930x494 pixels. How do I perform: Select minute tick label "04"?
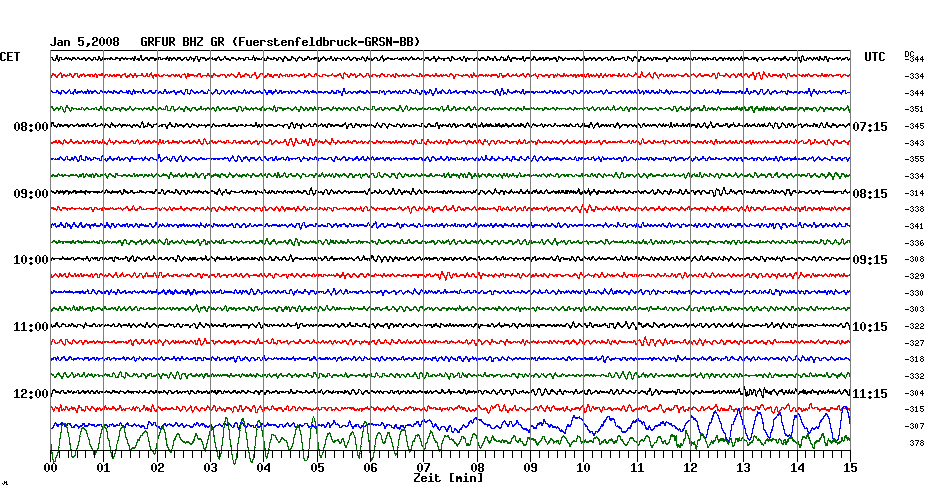pos(264,467)
